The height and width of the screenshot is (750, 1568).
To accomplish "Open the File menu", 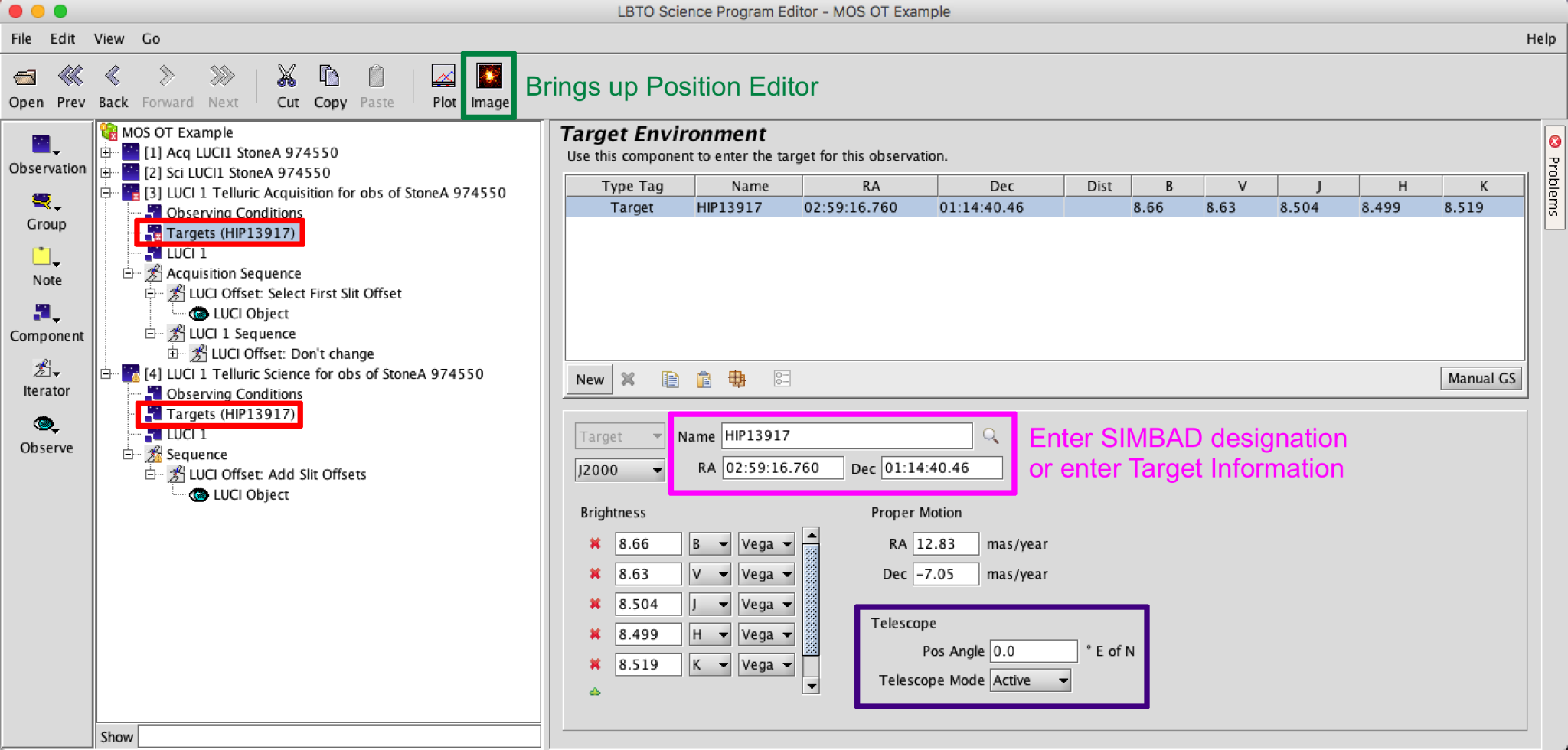I will pyautogui.click(x=21, y=38).
